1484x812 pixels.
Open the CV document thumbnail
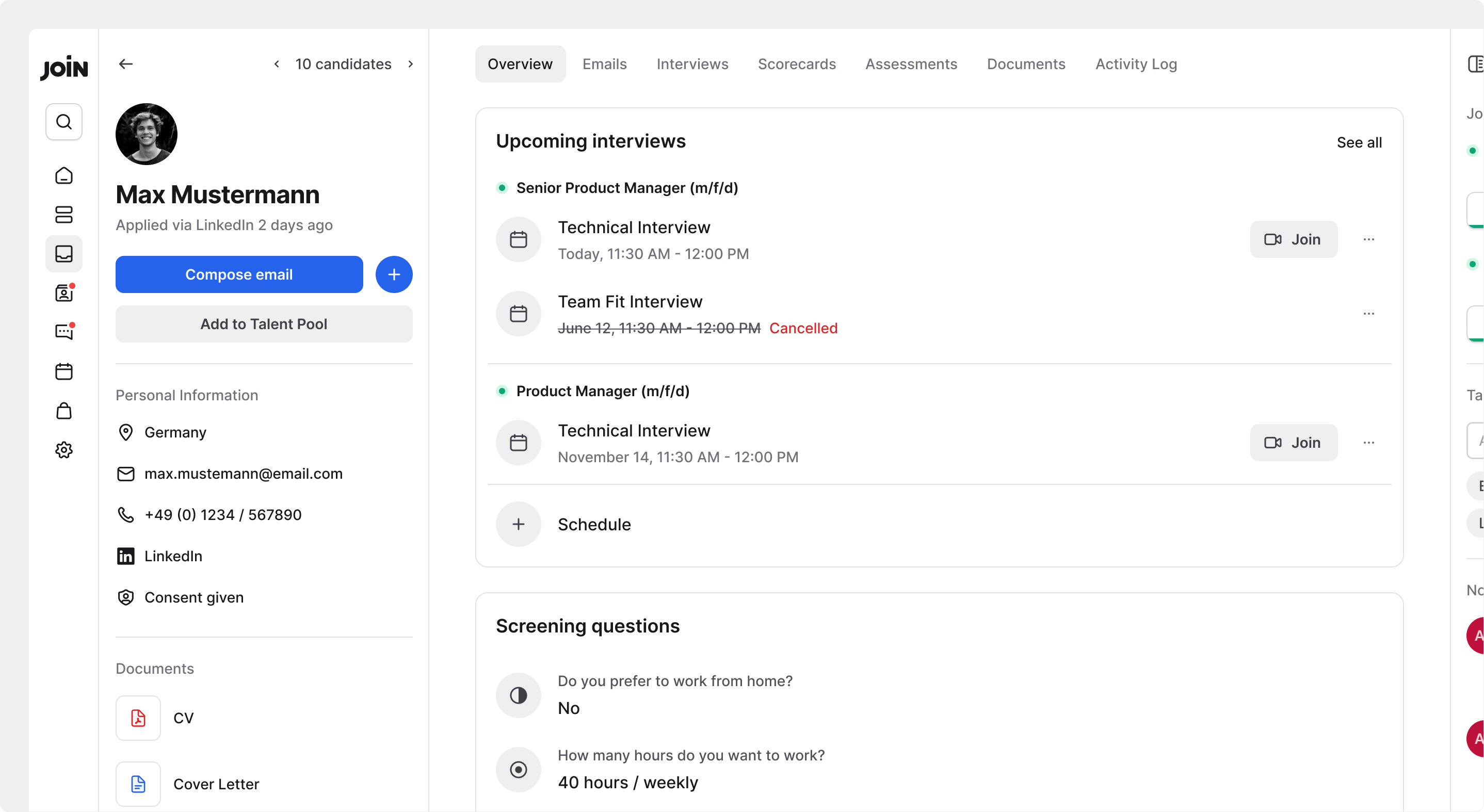pos(138,718)
